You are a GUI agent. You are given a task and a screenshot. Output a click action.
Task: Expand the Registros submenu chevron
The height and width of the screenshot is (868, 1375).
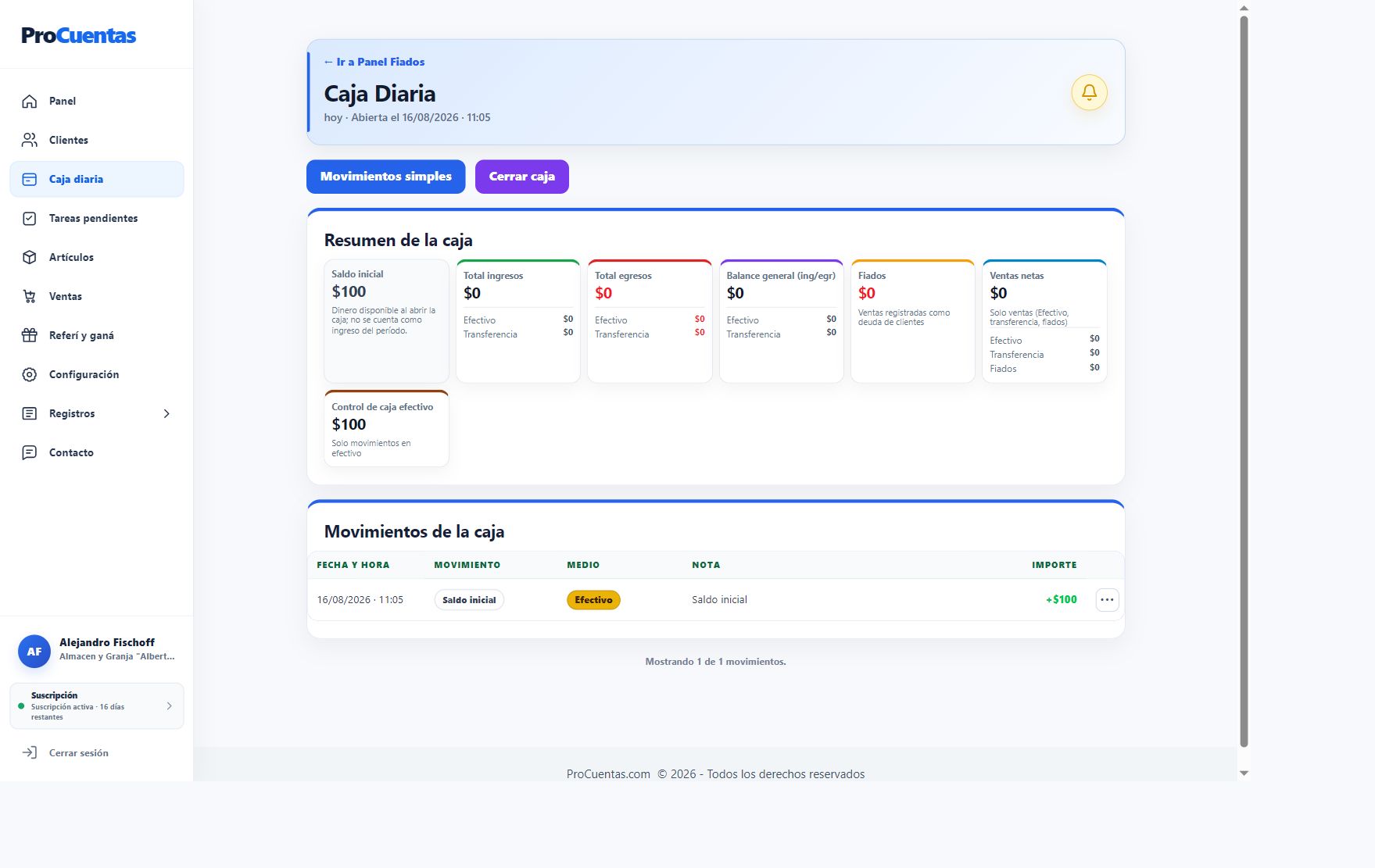click(x=167, y=413)
